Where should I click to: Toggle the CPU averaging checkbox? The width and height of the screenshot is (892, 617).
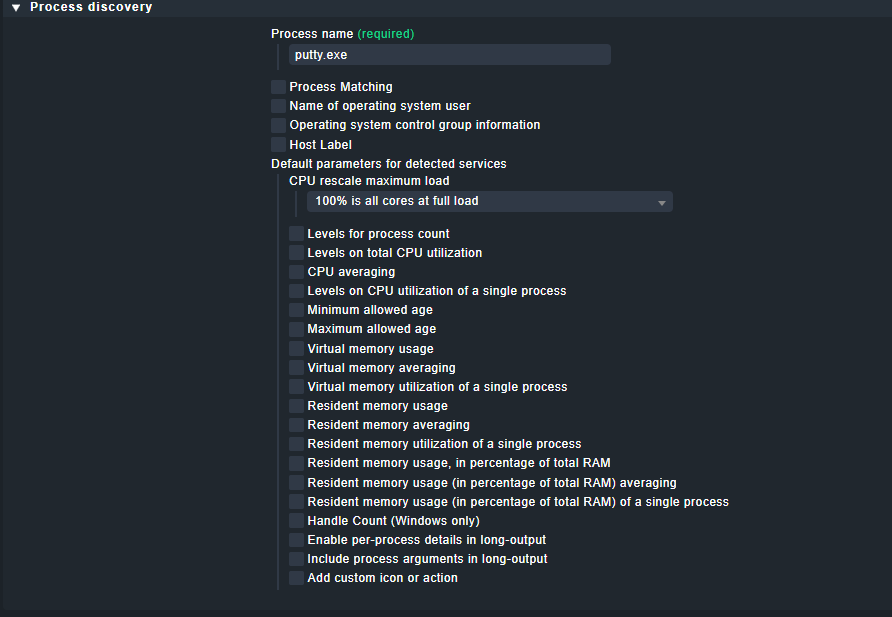click(296, 272)
